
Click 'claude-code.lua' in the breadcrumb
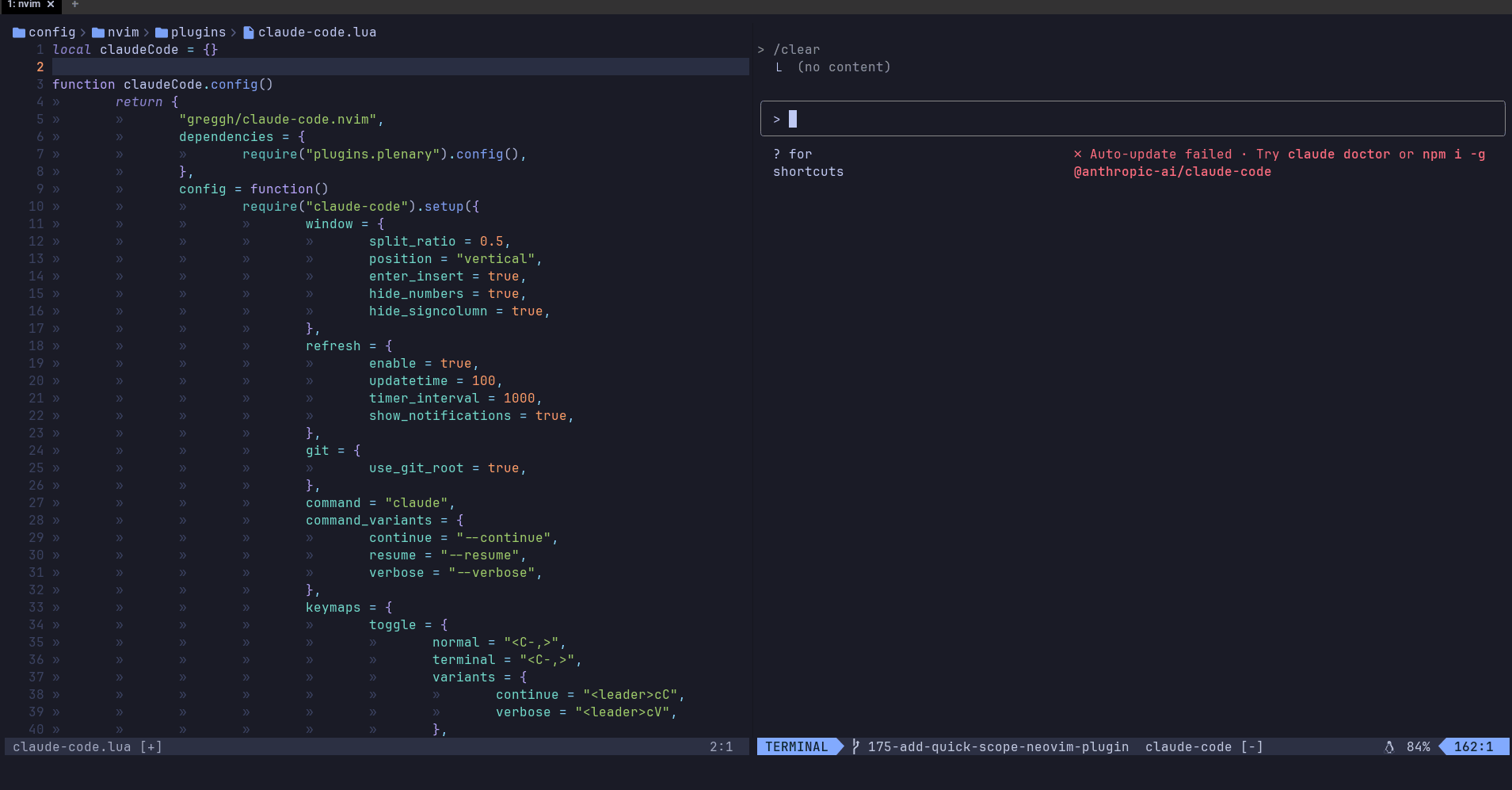coord(318,32)
